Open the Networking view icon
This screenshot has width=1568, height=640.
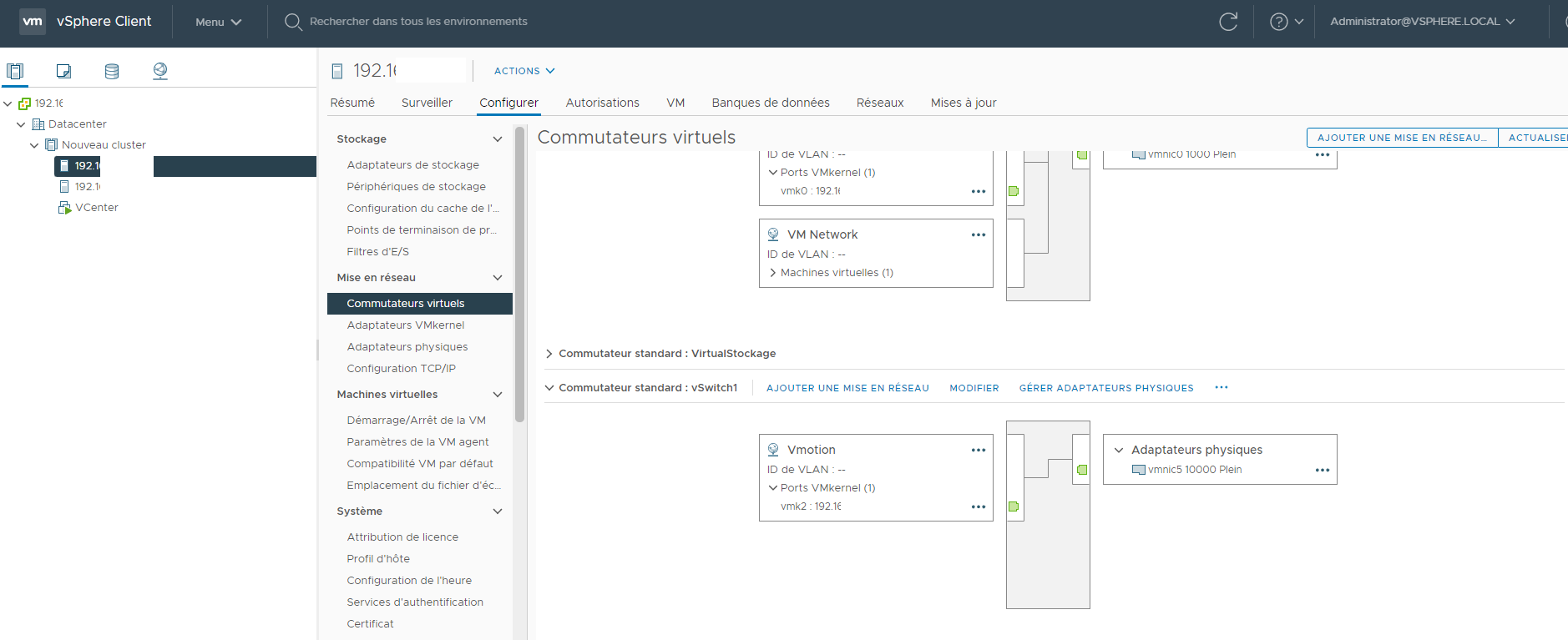pos(160,71)
